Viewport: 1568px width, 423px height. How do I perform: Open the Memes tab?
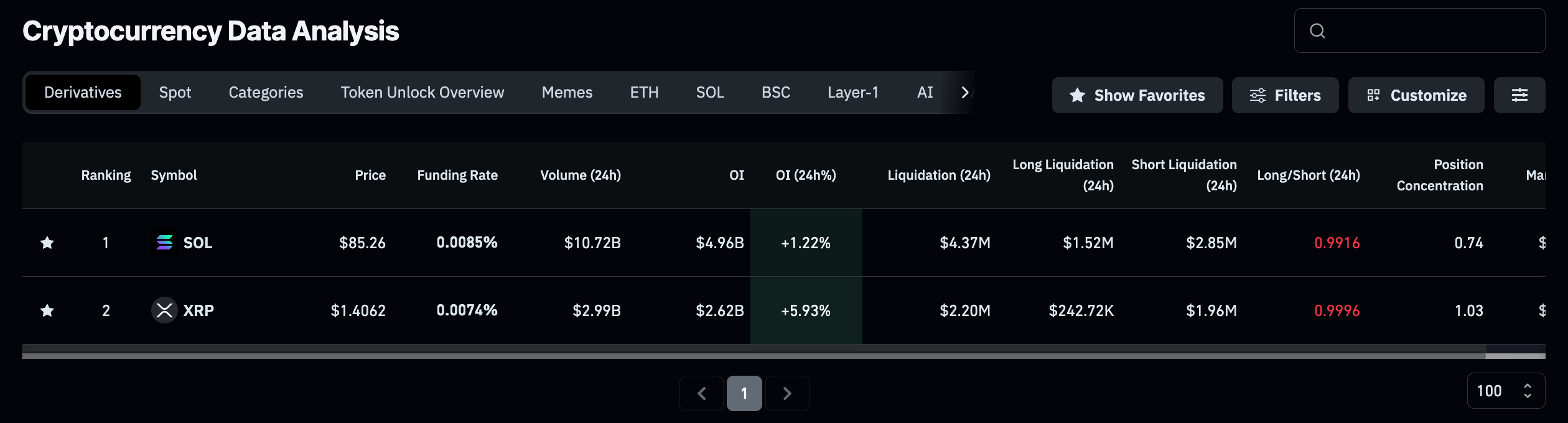click(567, 93)
